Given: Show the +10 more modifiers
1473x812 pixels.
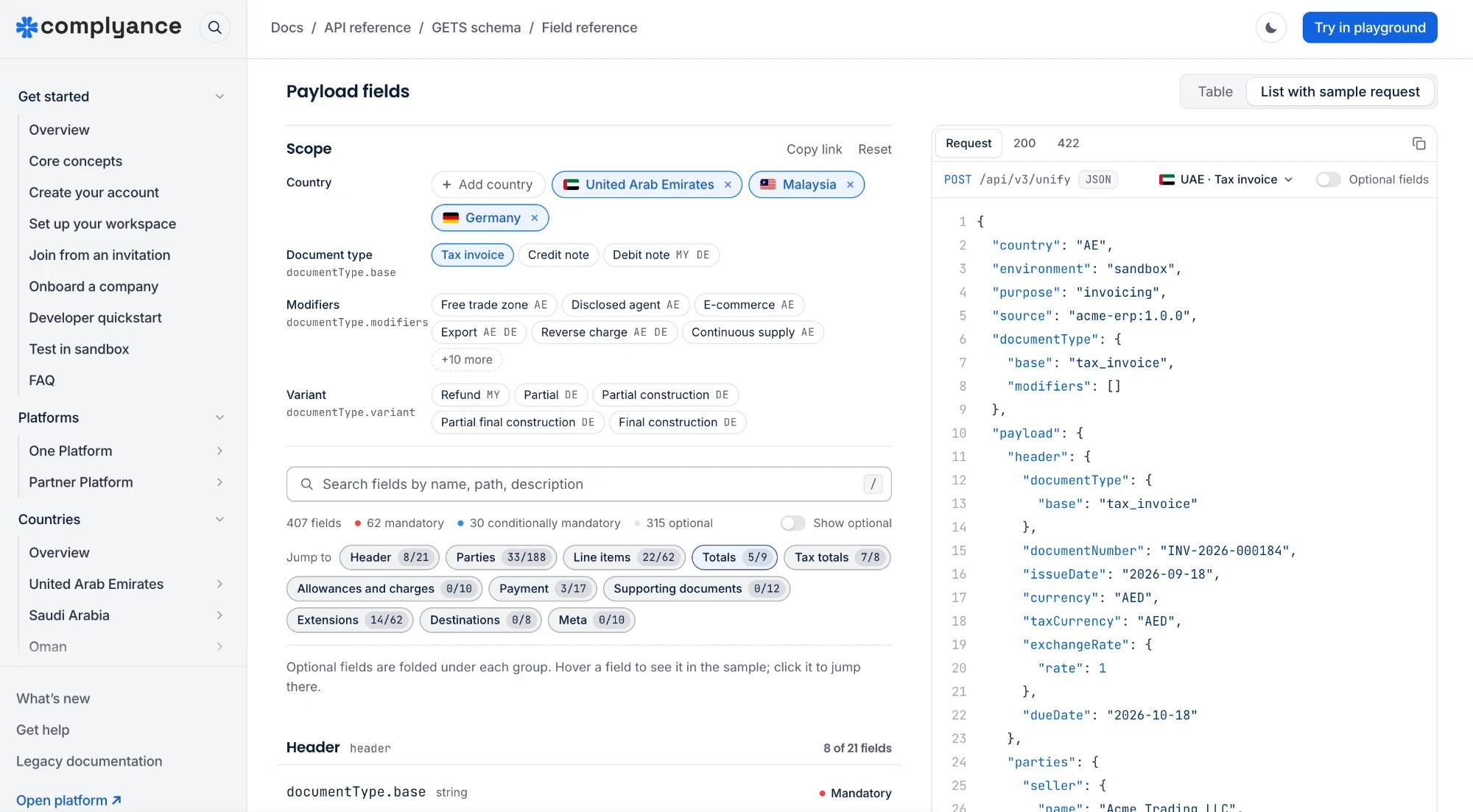Looking at the screenshot, I should (x=466, y=359).
